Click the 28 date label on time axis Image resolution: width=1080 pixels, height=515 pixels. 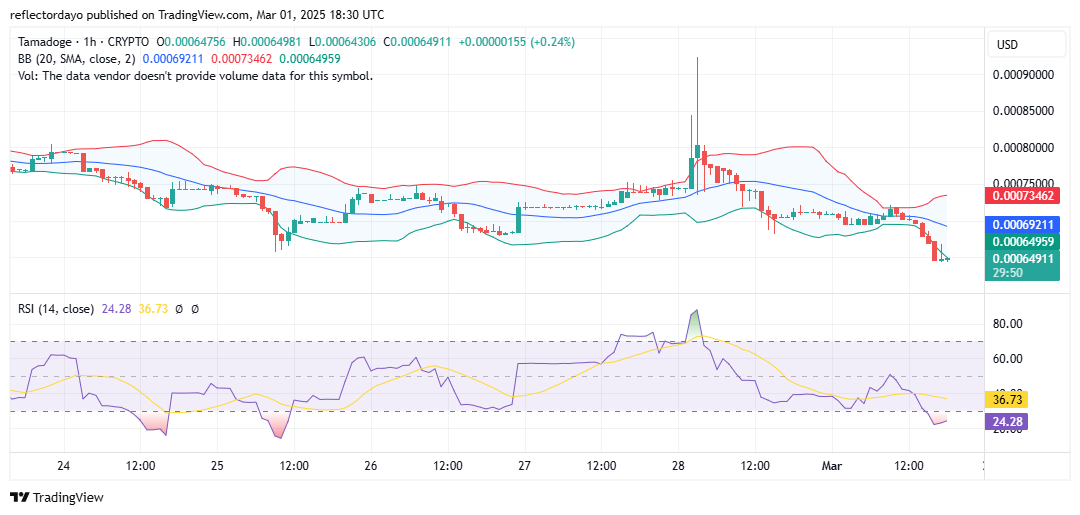tap(678, 466)
